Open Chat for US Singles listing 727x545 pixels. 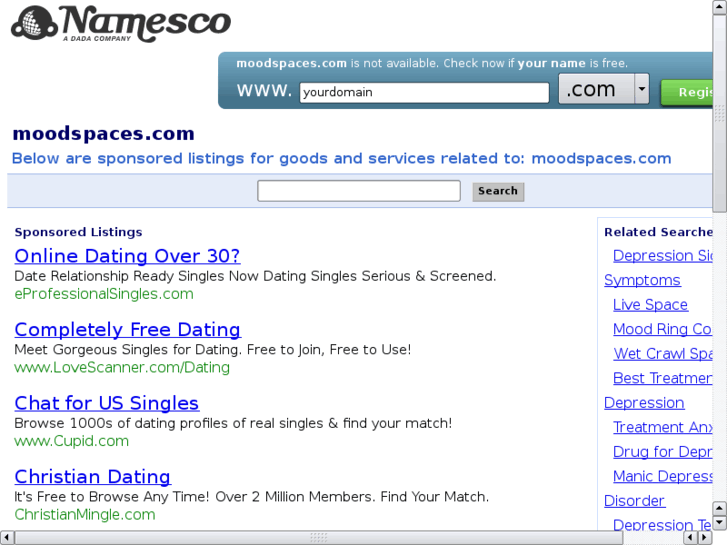(x=107, y=403)
